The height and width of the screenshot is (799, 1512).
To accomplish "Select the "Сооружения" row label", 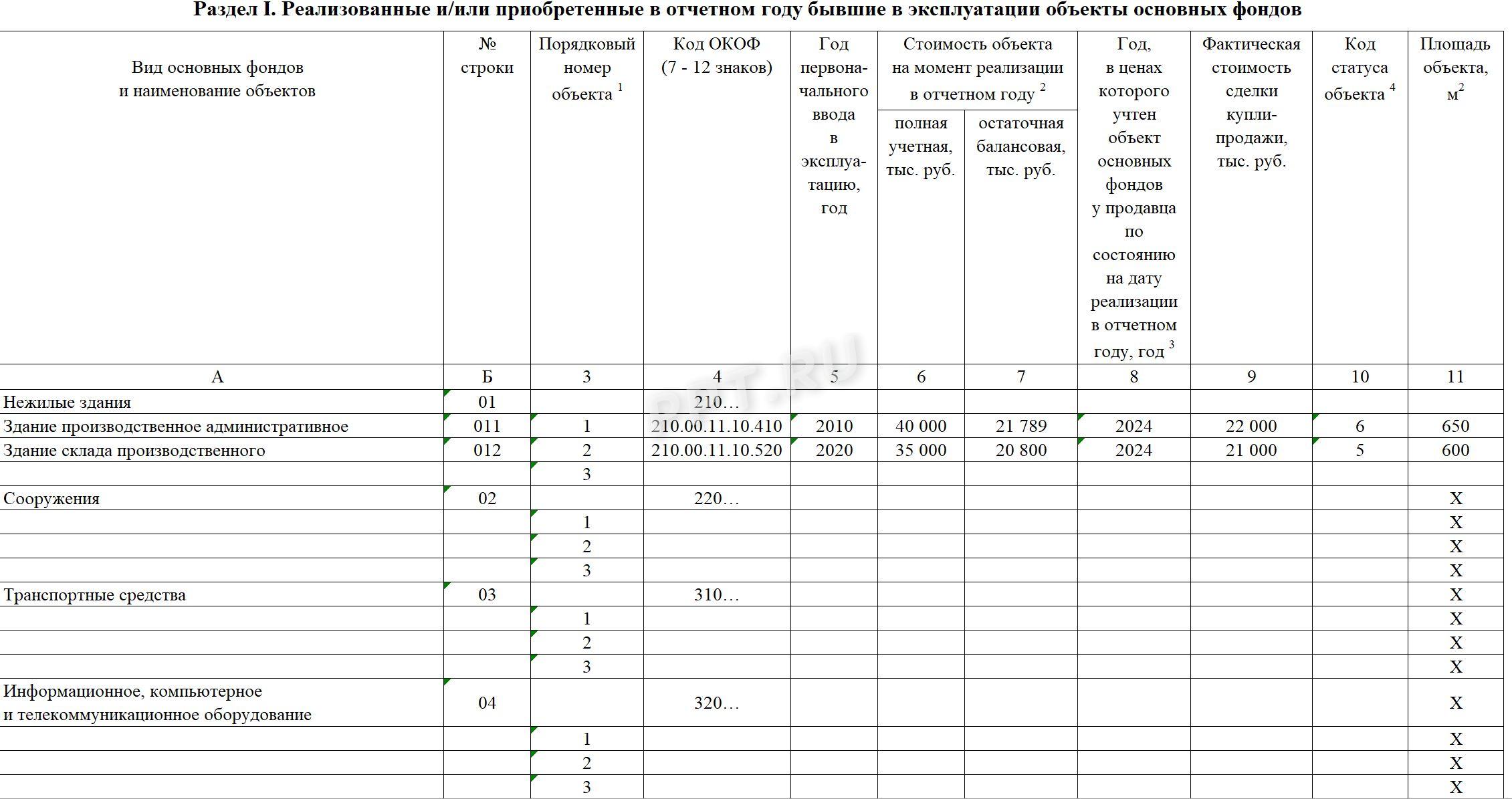I will tap(51, 499).
